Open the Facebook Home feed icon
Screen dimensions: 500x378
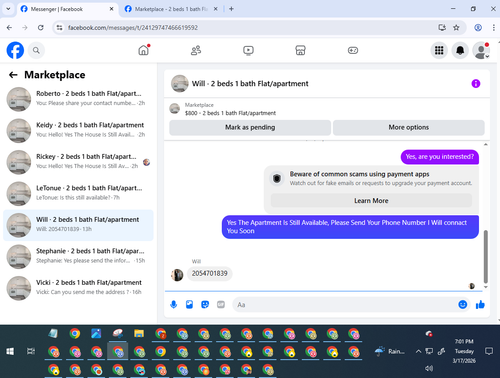(144, 50)
